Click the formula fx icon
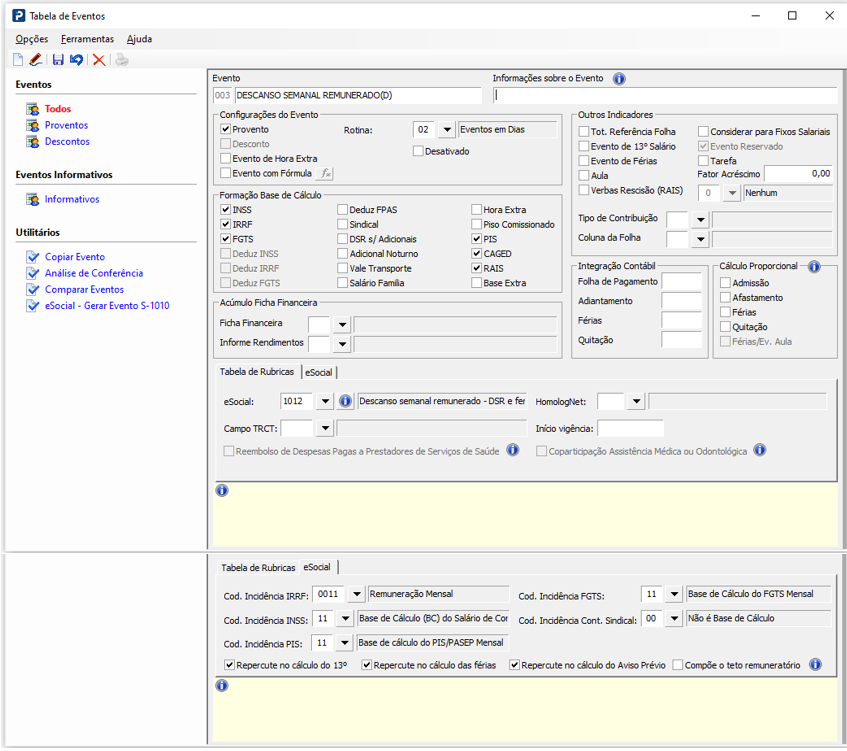Screen dimensions: 847x751 tap(325, 173)
